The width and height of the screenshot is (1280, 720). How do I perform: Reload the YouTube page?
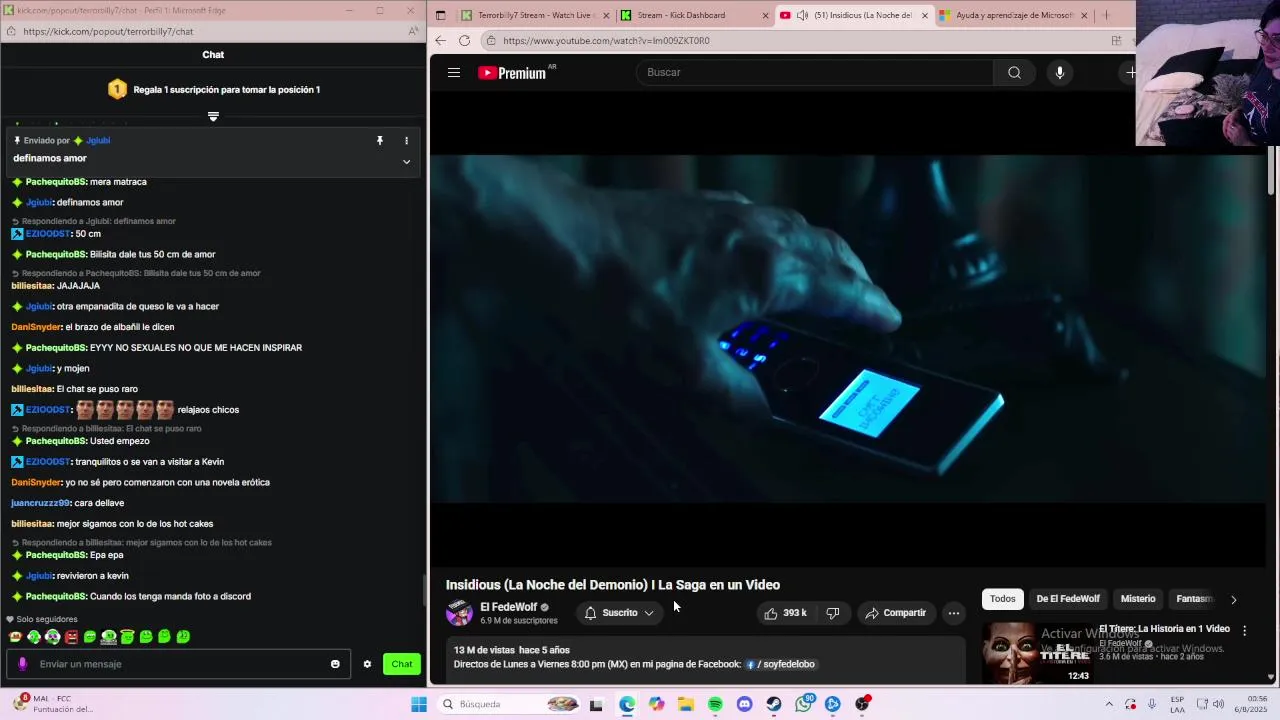point(464,40)
